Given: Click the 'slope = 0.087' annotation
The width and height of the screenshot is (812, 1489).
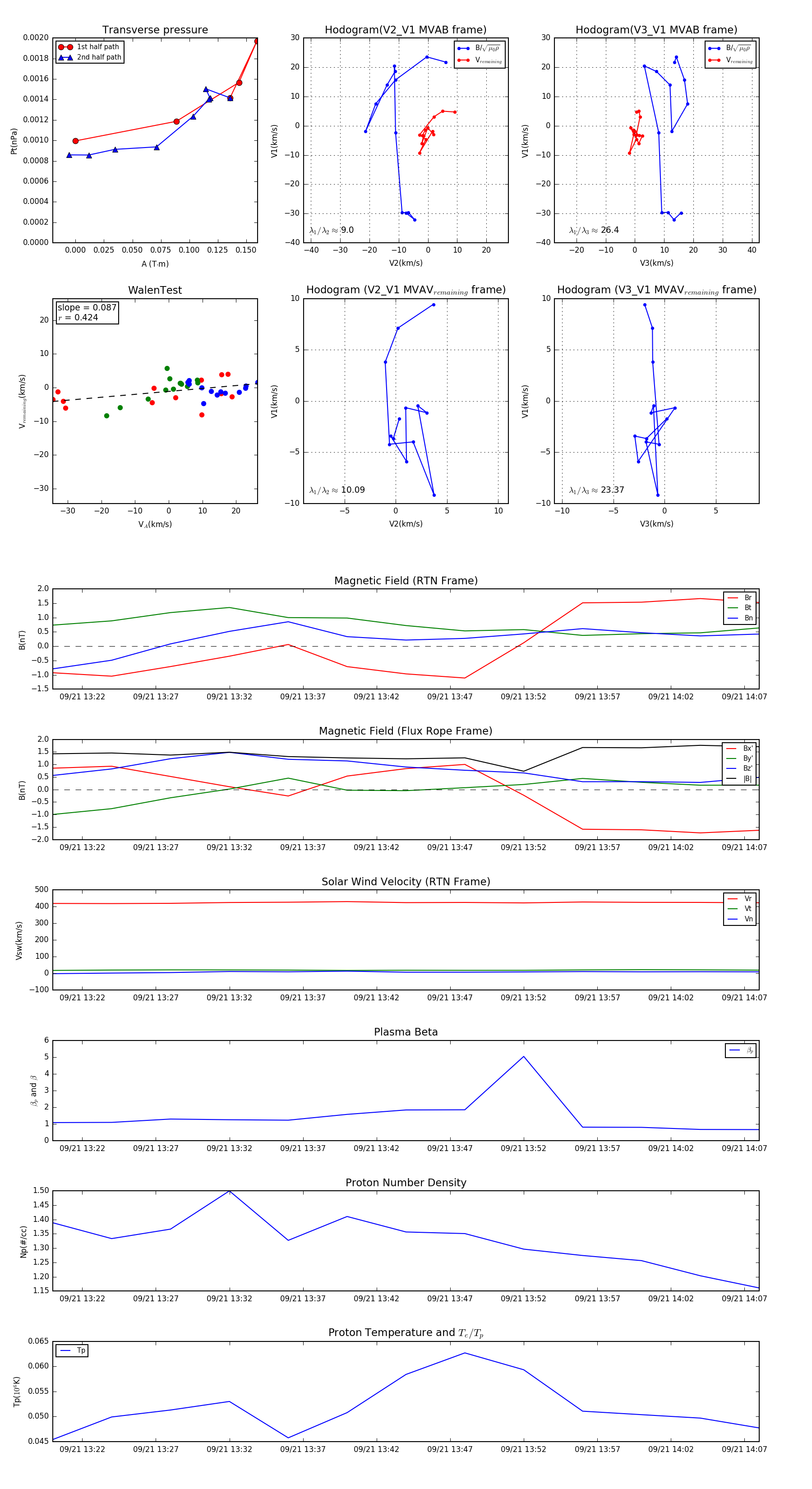Looking at the screenshot, I should 87,308.
